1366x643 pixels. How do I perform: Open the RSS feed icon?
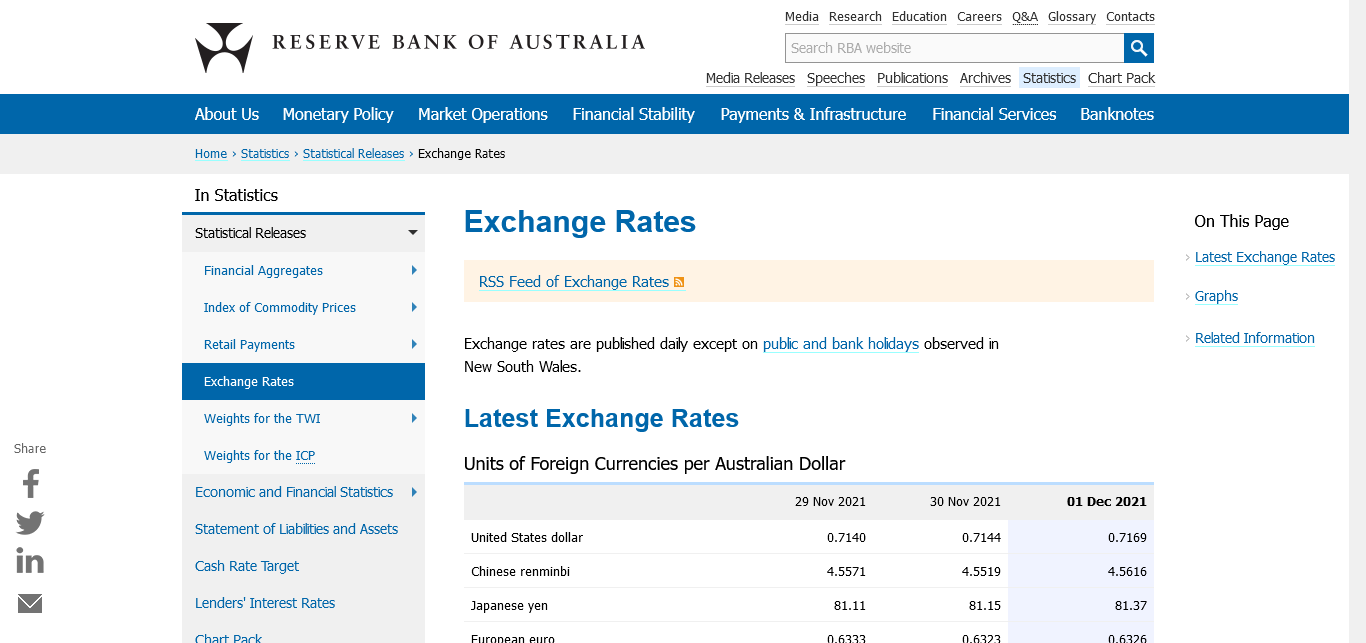coord(679,283)
